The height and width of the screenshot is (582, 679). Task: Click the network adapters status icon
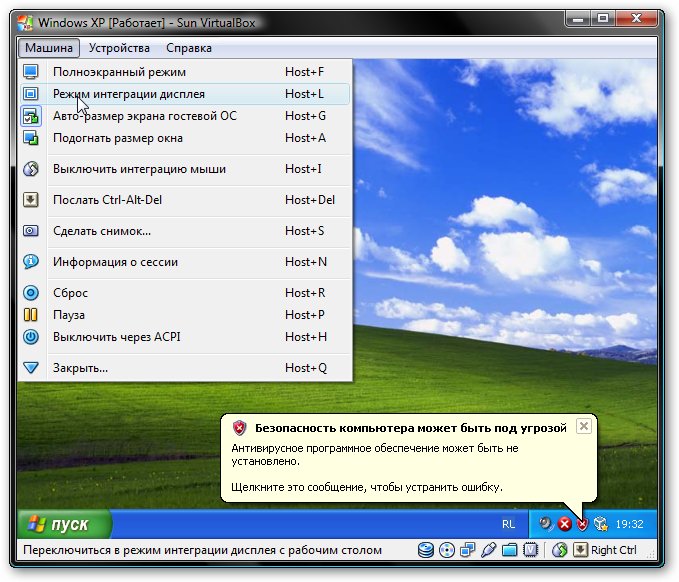[468, 550]
